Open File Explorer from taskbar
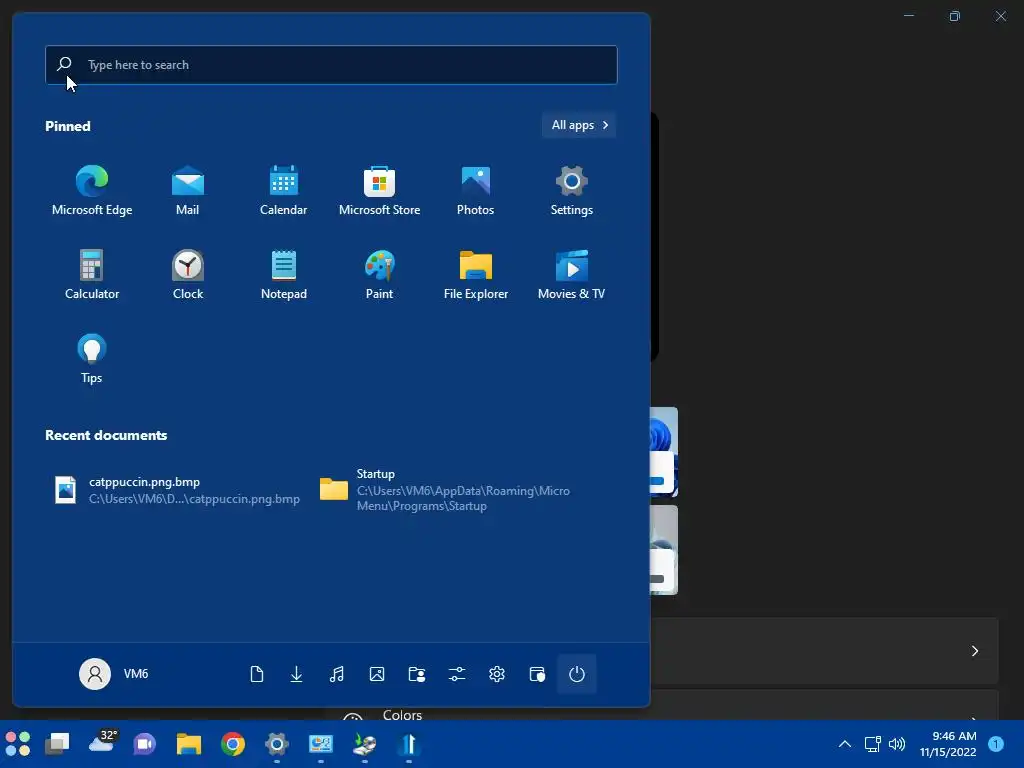The image size is (1024, 768). click(x=189, y=744)
